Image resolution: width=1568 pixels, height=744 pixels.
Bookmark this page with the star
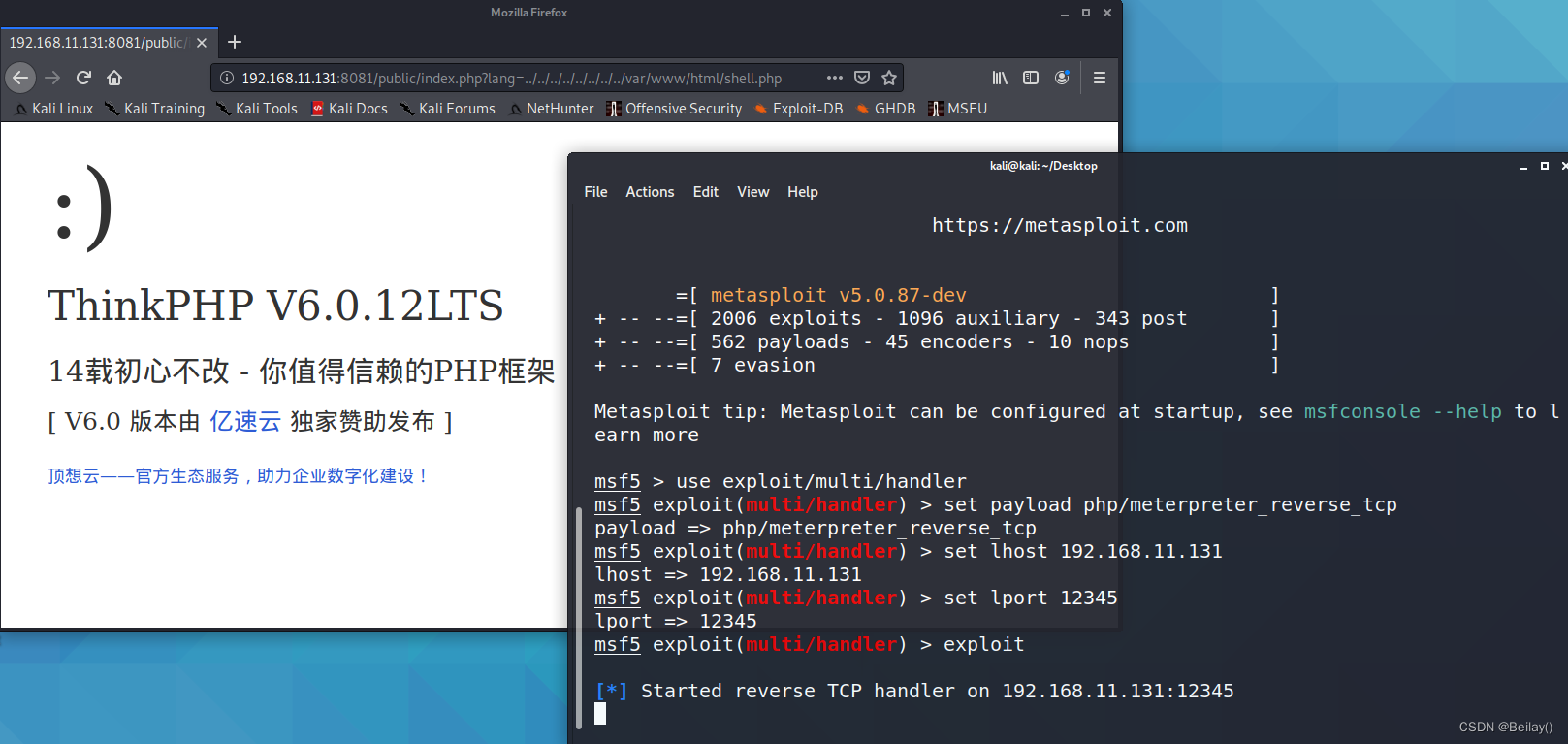889,78
